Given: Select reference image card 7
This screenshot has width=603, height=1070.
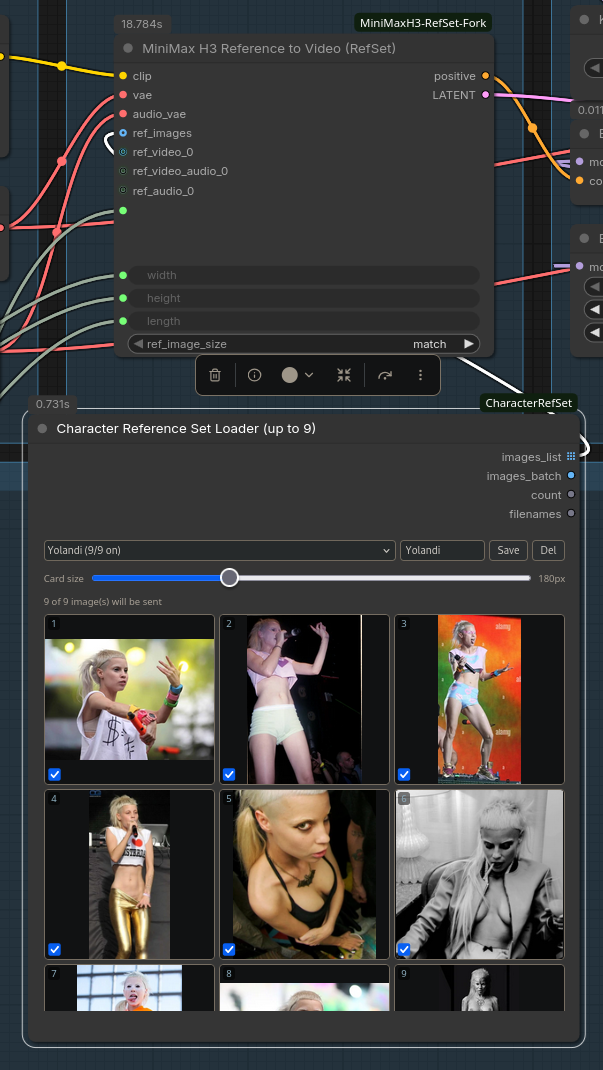Looking at the screenshot, I should [130, 987].
